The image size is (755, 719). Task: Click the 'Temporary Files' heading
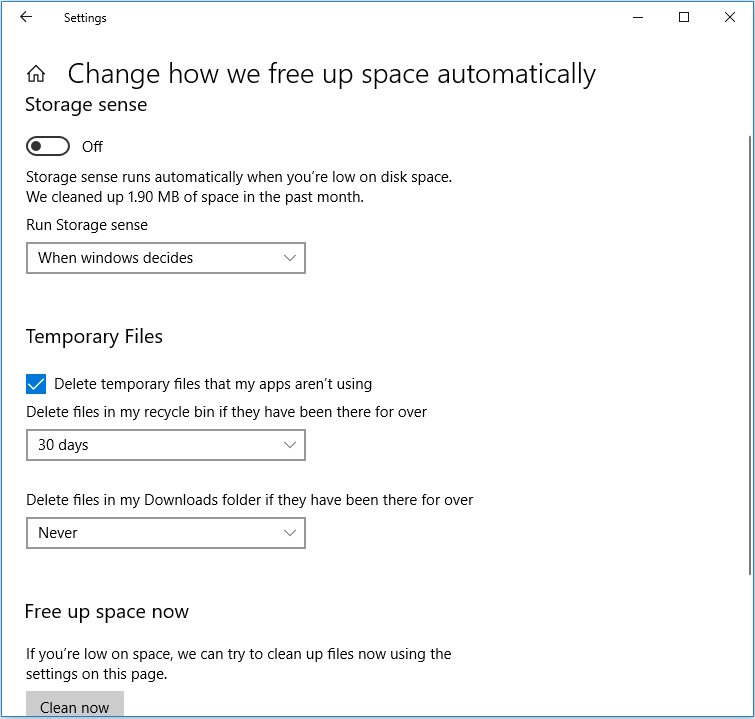(94, 337)
